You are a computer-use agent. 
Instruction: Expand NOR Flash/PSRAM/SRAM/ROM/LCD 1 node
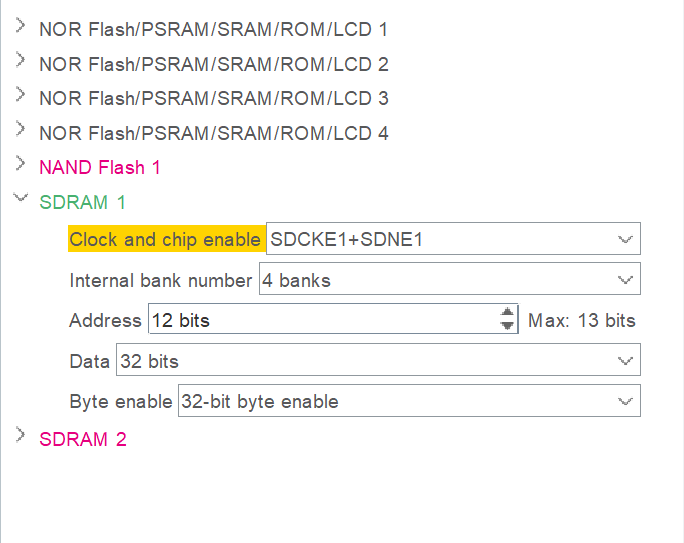click(x=20, y=28)
